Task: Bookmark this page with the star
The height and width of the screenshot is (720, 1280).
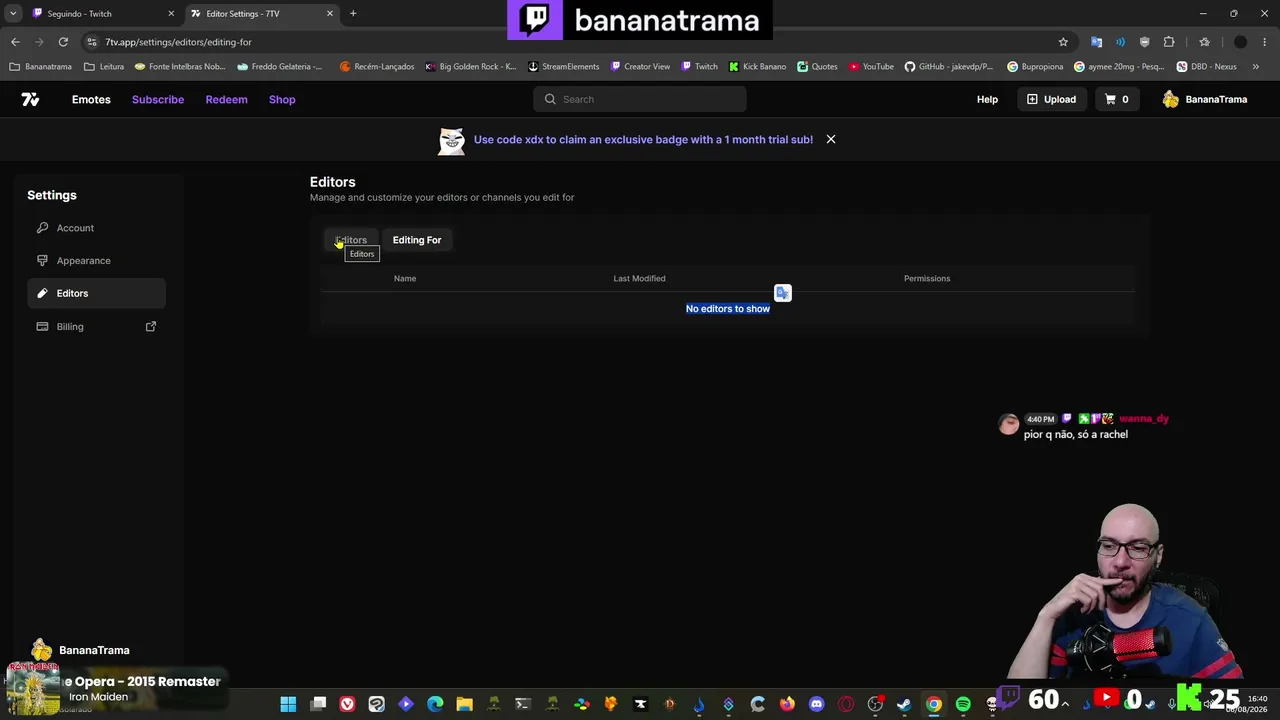Action: pos(1063,42)
